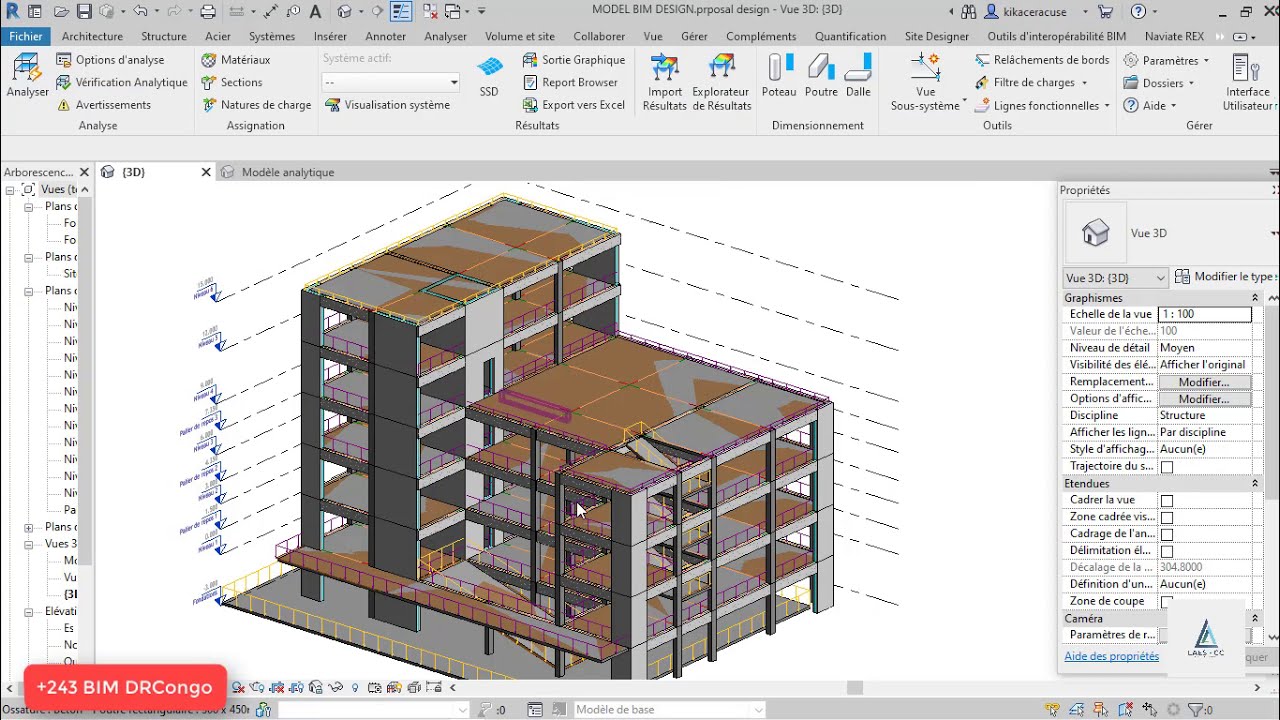The image size is (1280, 720).
Task: Click Modifier le type button
Action: coord(1226,277)
